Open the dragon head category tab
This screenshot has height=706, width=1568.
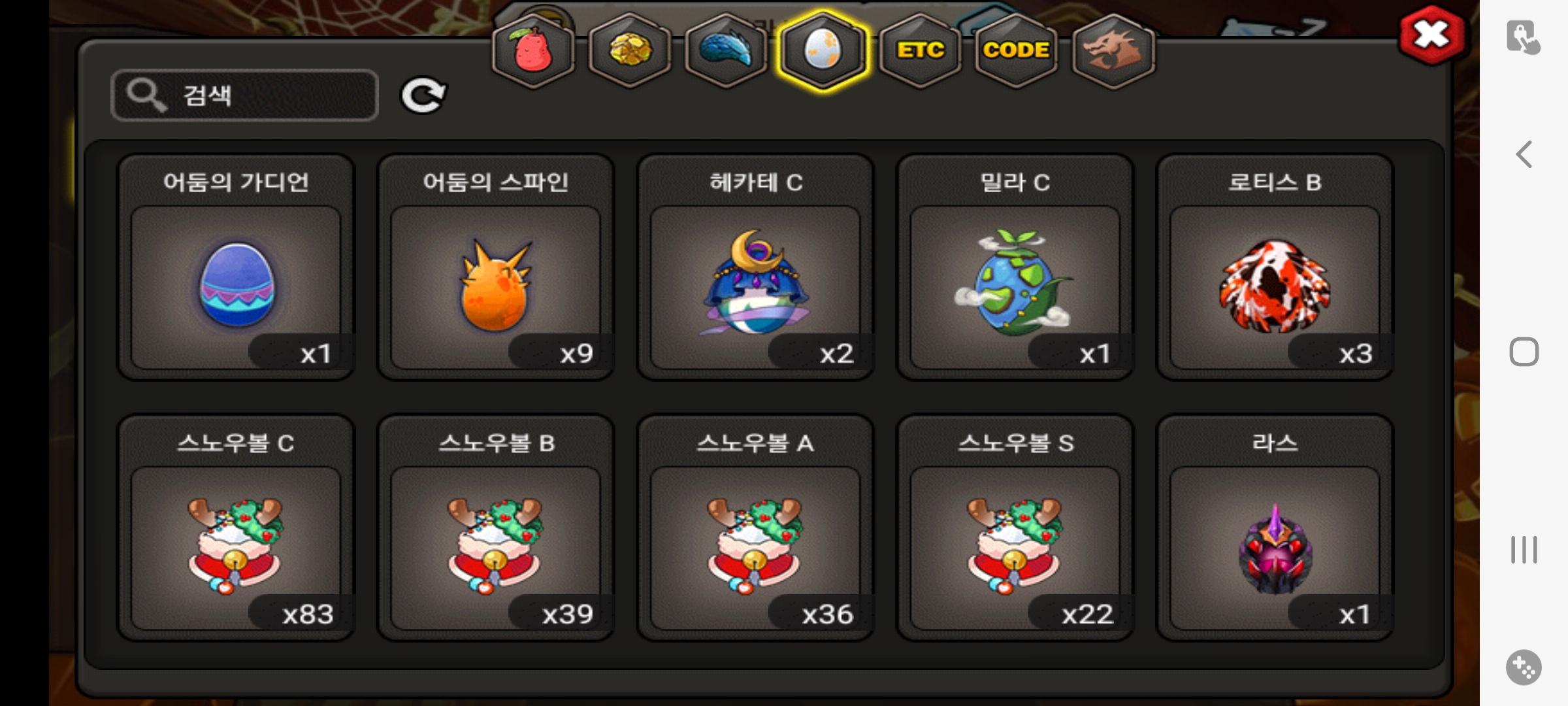pyautogui.click(x=1113, y=50)
